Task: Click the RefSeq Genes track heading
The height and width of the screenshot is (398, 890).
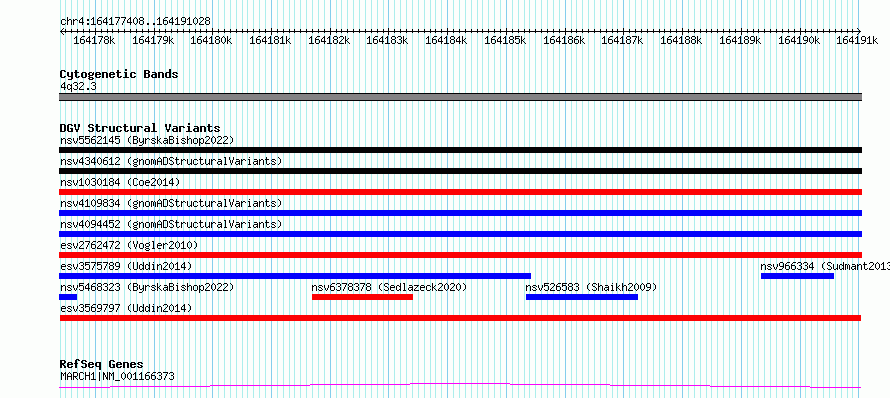Action: [x=101, y=364]
